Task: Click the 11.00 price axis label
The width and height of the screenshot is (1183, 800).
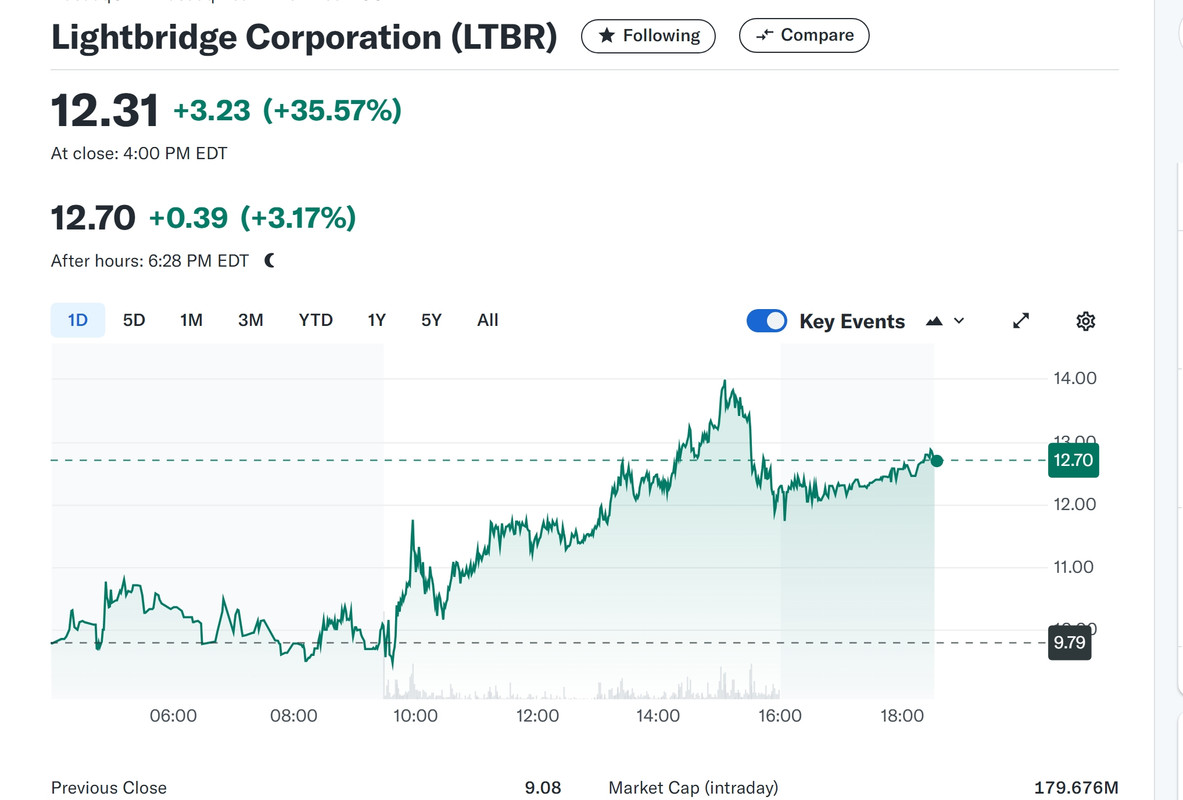Action: (1073, 567)
